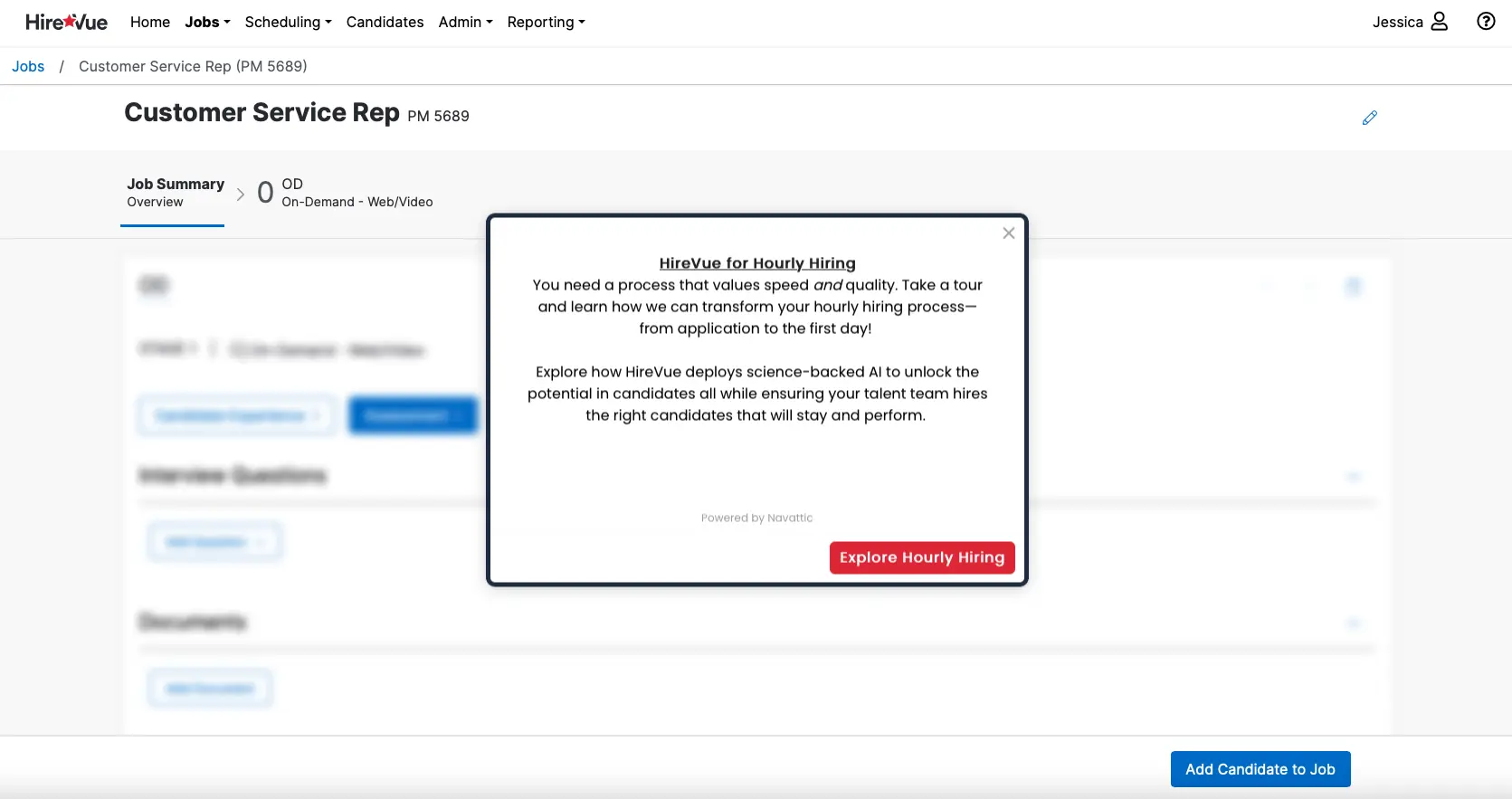This screenshot has width=1512, height=799.
Task: Expand the Reporting menu
Action: 546,22
